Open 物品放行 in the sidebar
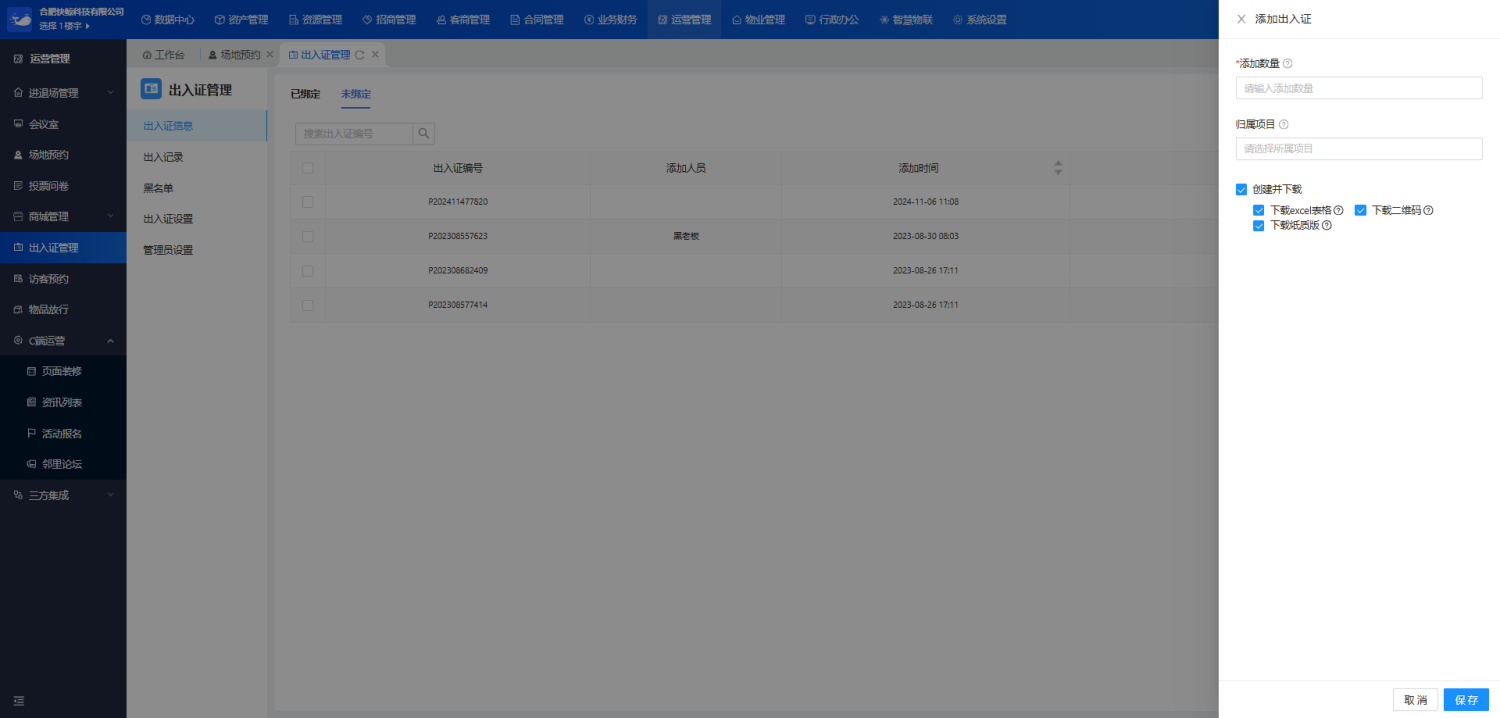Image resolution: width=1500 pixels, height=718 pixels. click(x=63, y=310)
